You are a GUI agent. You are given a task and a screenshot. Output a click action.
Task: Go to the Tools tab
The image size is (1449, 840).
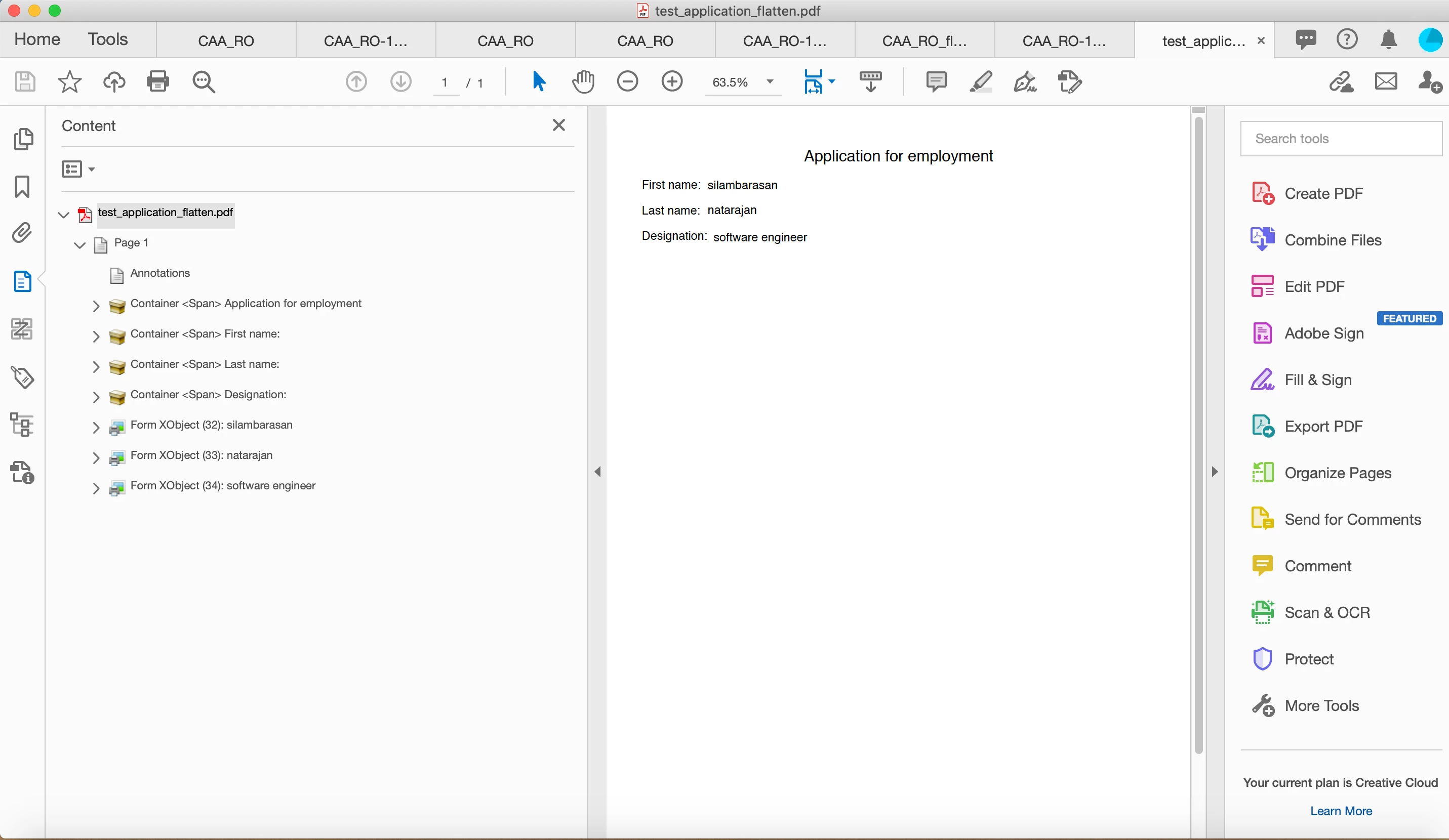(107, 39)
